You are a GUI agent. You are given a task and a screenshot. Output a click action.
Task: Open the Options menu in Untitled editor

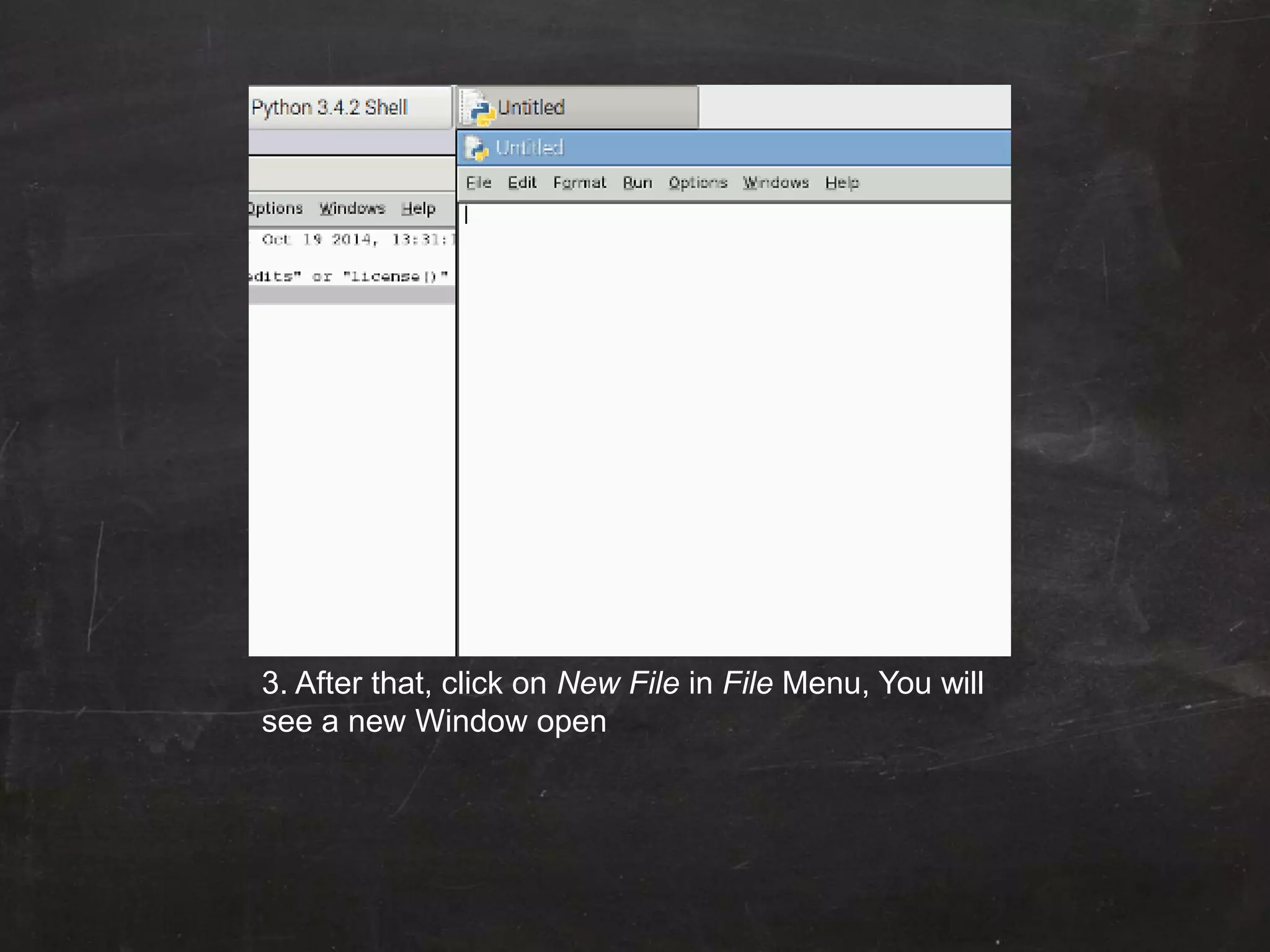click(x=698, y=182)
